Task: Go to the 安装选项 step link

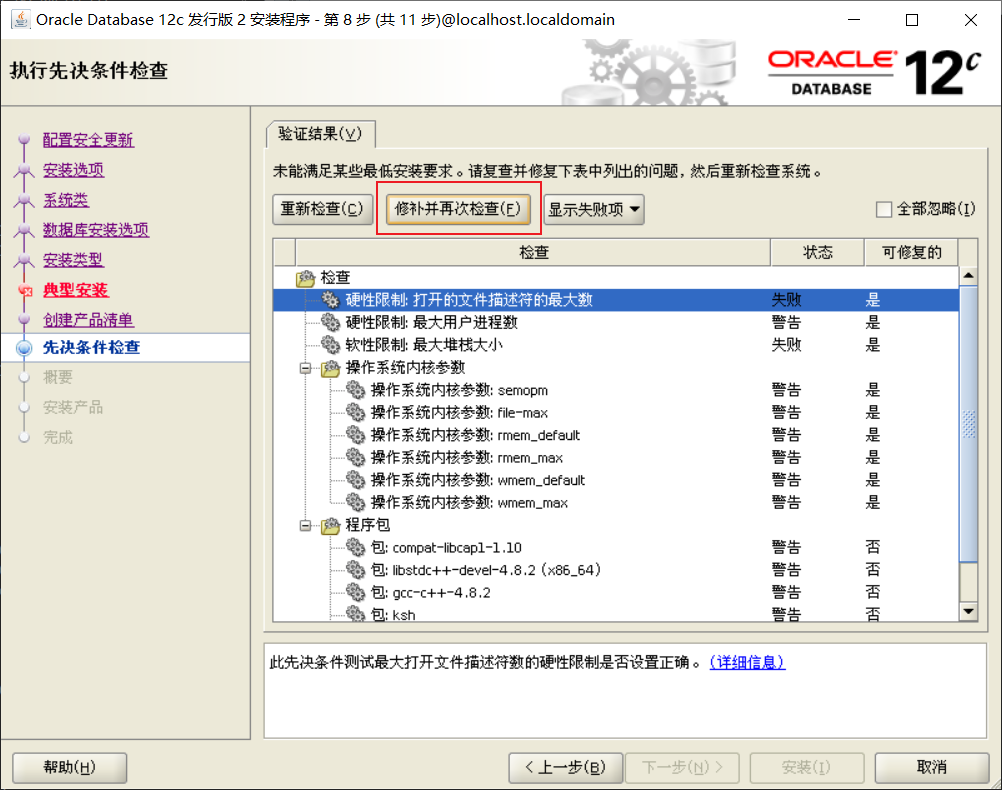Action: click(73, 170)
